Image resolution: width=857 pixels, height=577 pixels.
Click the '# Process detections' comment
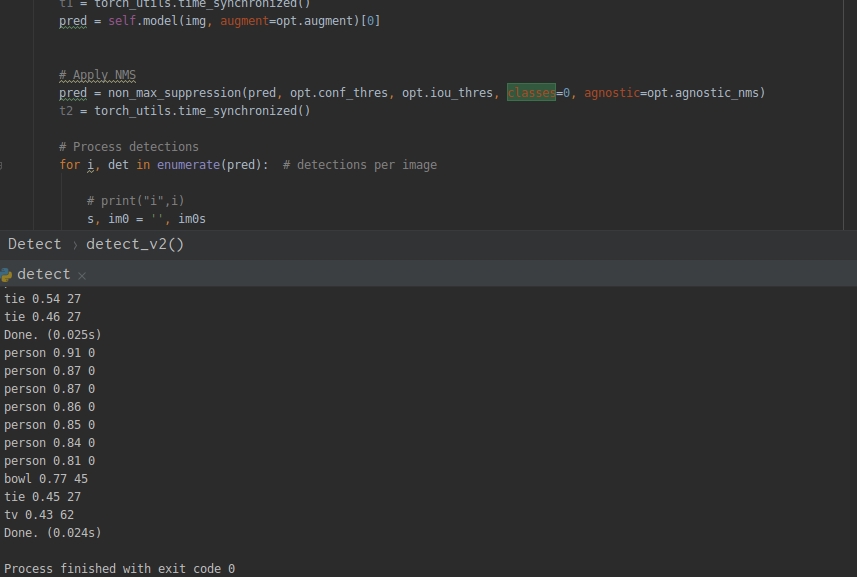[129, 147]
